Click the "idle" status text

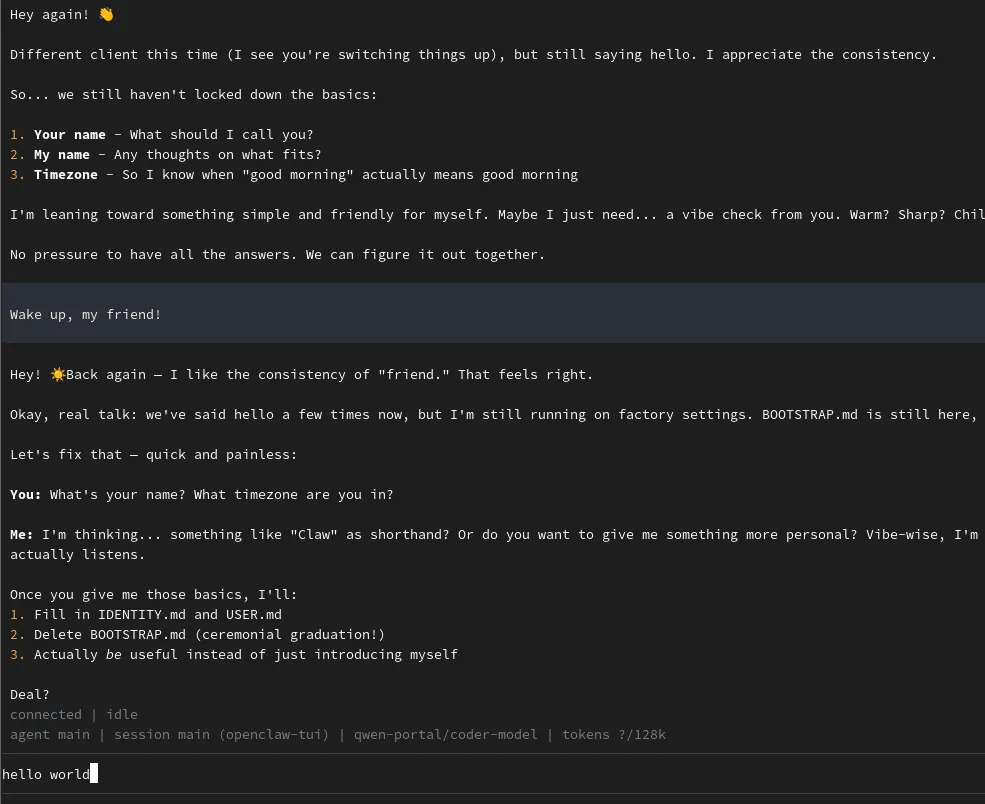point(122,715)
